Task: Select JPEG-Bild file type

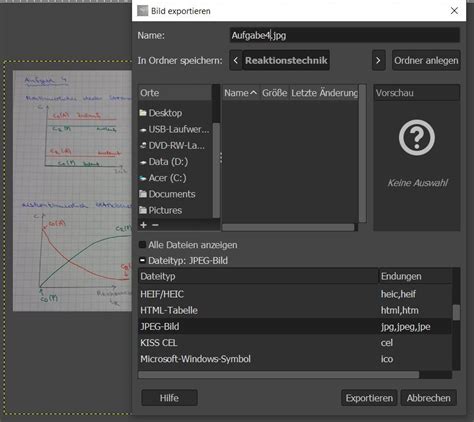Action: (295, 326)
